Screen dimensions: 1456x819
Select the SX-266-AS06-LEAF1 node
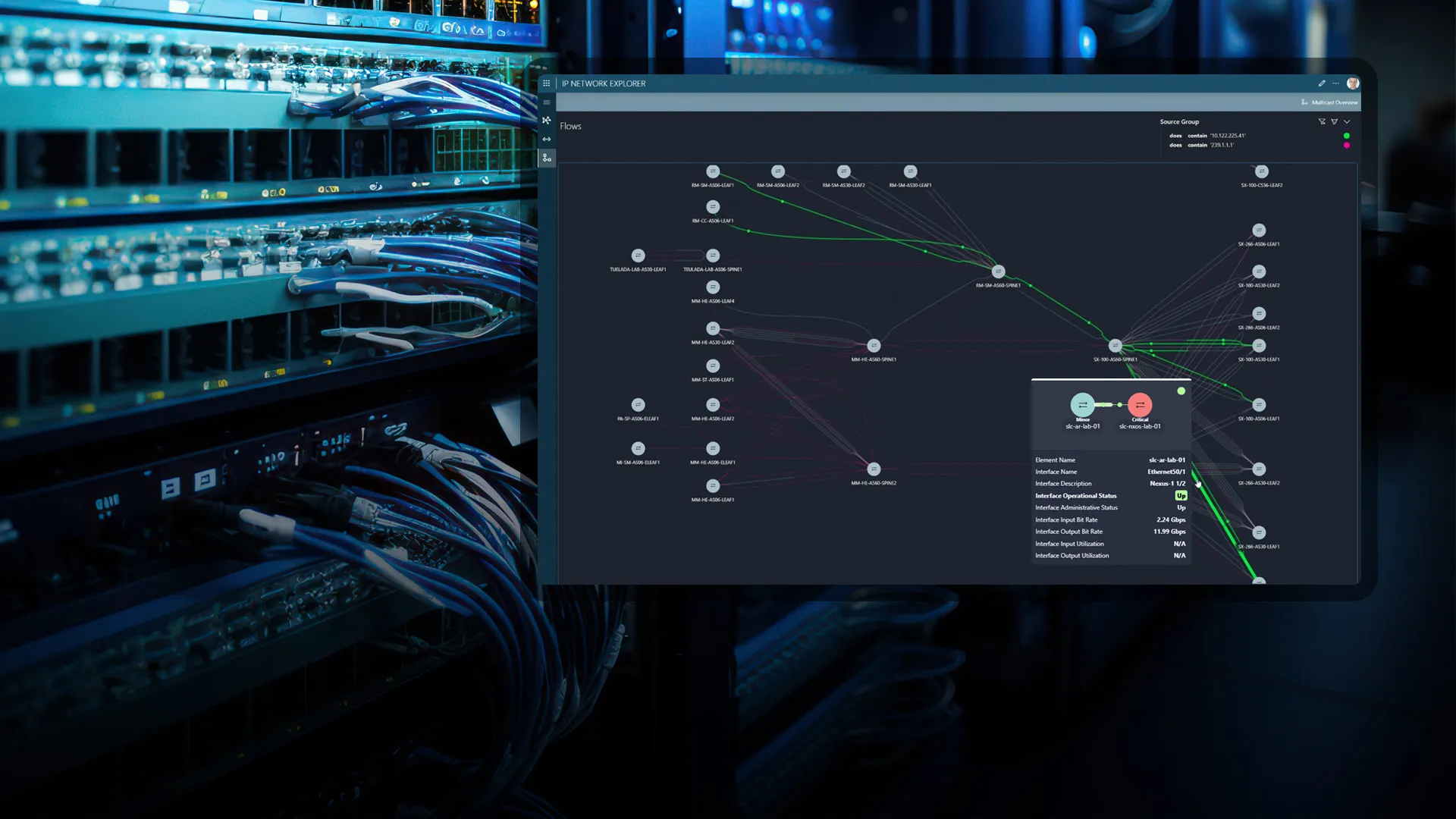tap(1259, 231)
